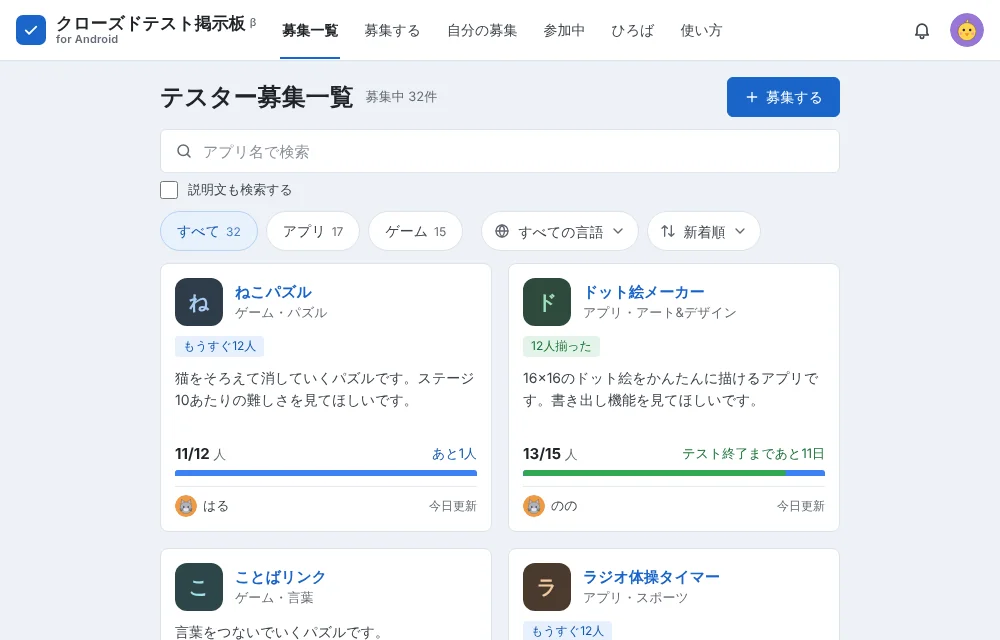
Task: Click the あと1人 label
Action: coord(454,454)
